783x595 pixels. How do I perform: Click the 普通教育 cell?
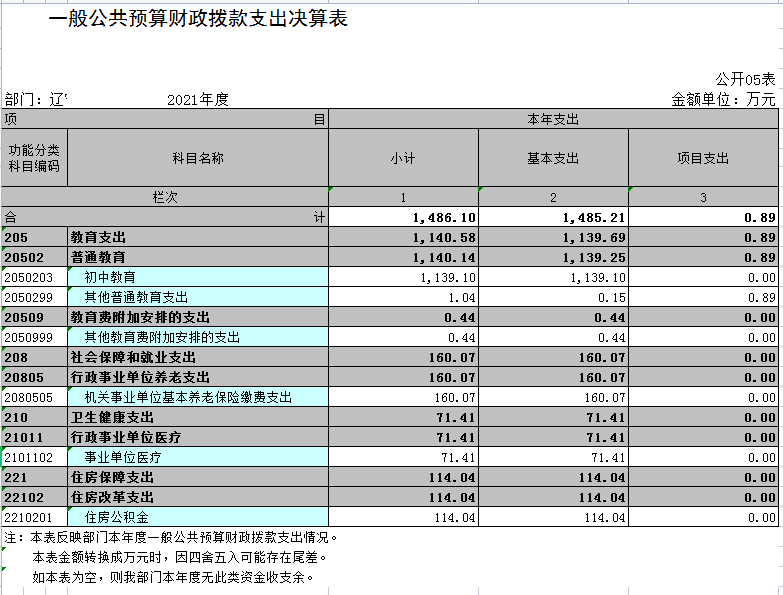pyautogui.click(x=198, y=257)
